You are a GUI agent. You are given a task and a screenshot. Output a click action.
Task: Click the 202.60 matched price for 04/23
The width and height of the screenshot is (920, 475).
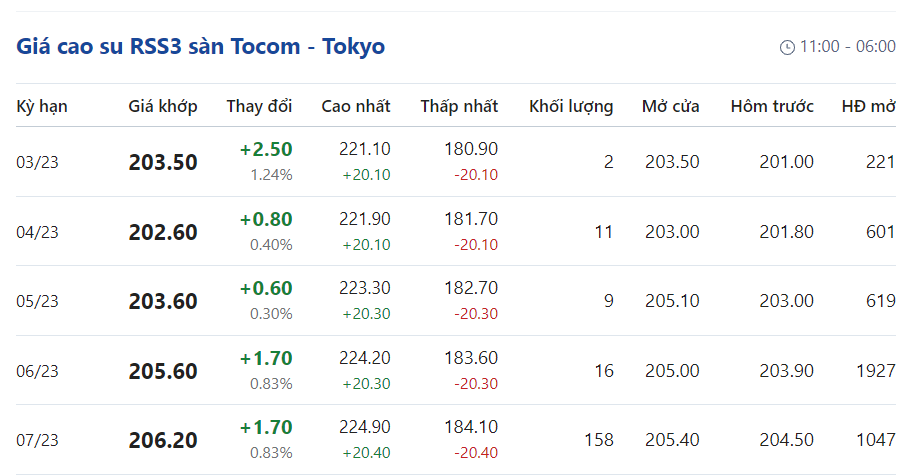tap(163, 232)
